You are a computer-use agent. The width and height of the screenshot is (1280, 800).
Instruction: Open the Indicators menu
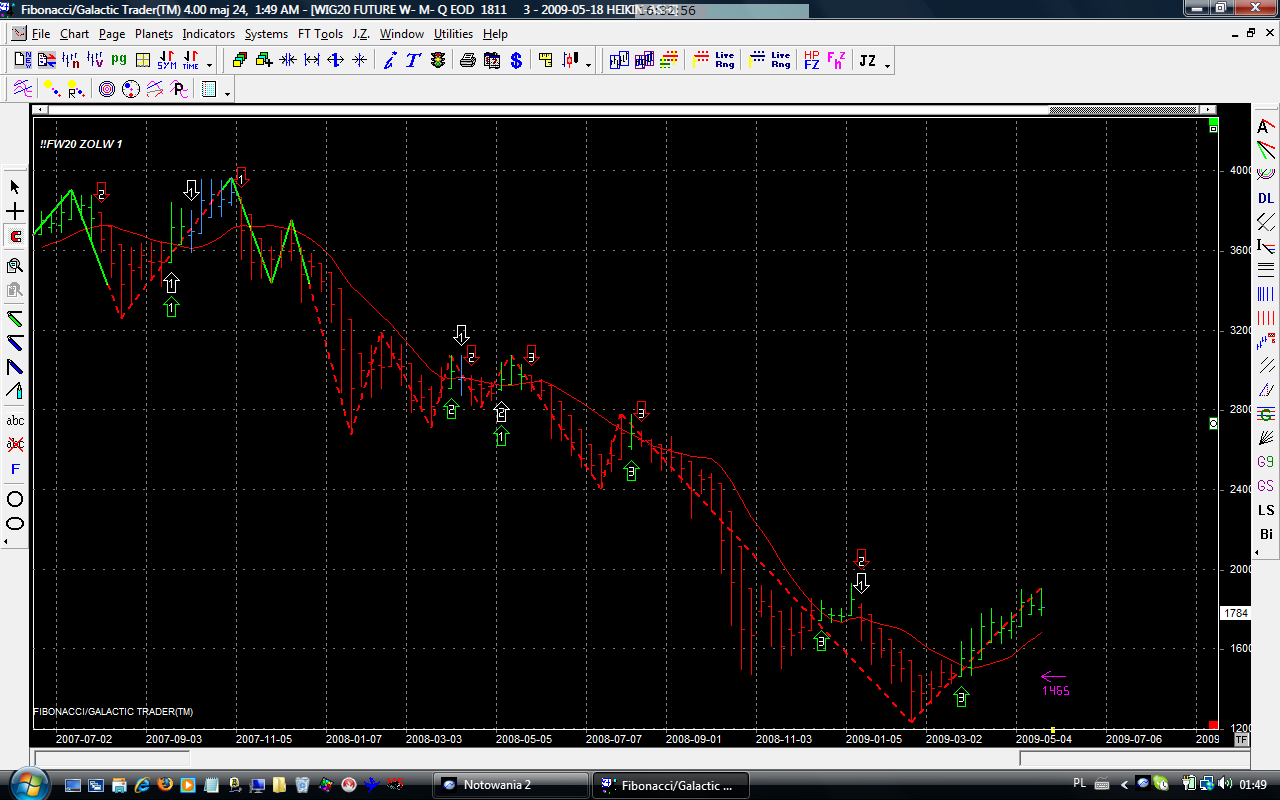(x=208, y=34)
